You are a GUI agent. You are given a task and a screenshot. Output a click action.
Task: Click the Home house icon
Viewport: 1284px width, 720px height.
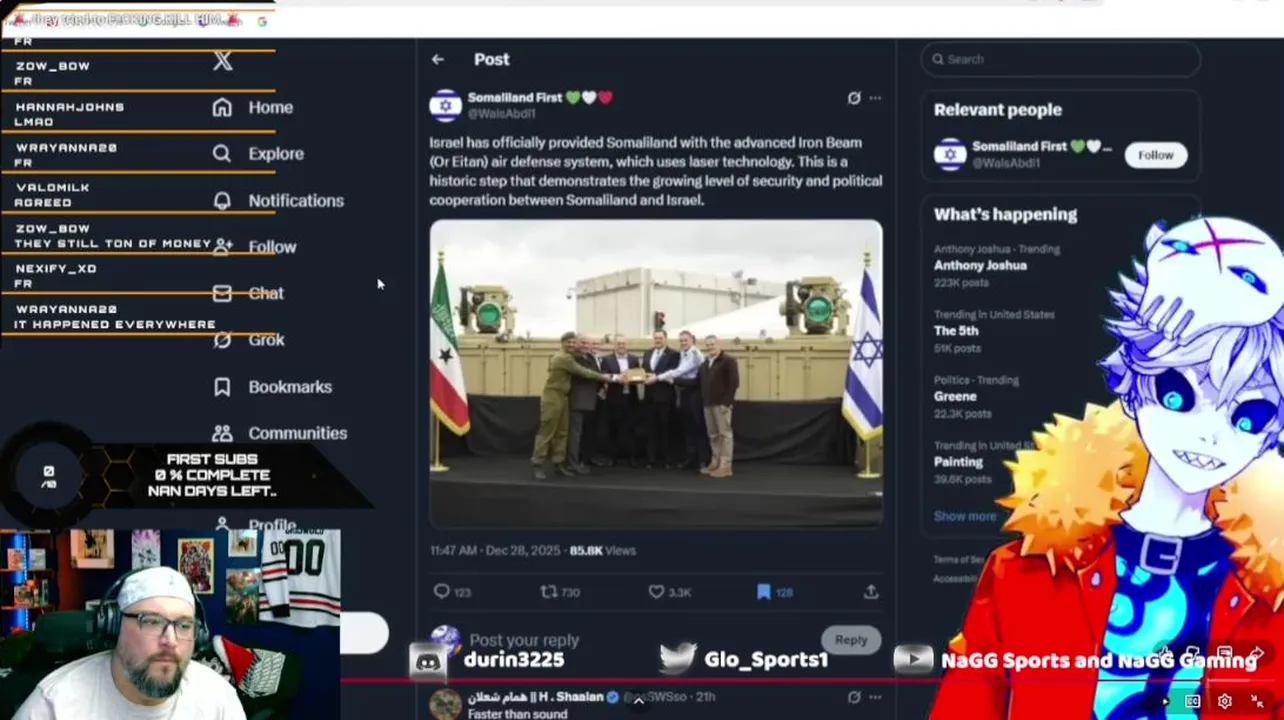pyautogui.click(x=222, y=107)
